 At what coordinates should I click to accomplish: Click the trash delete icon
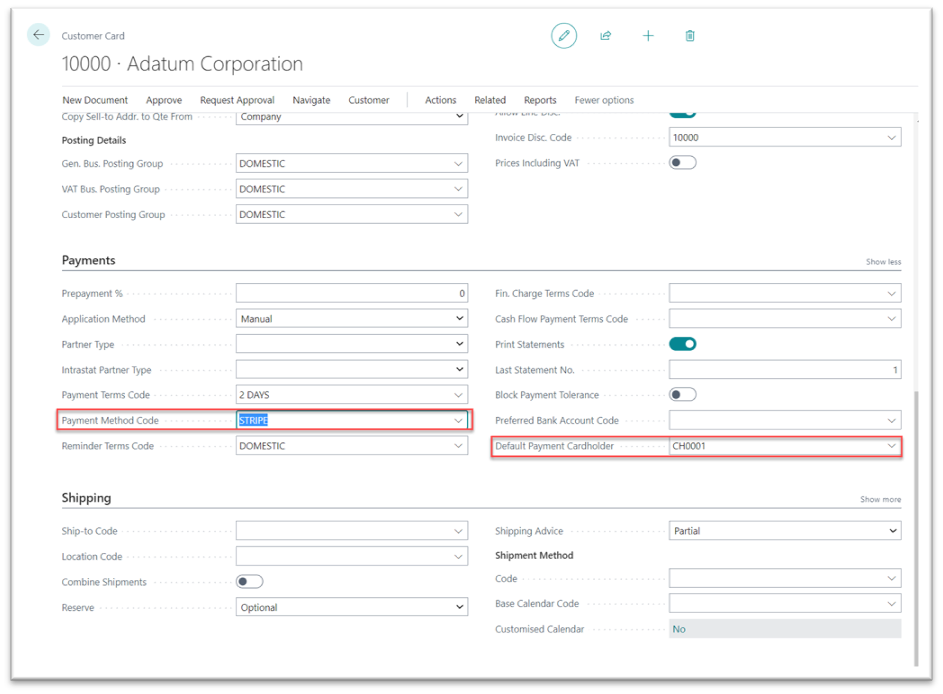[x=690, y=36]
